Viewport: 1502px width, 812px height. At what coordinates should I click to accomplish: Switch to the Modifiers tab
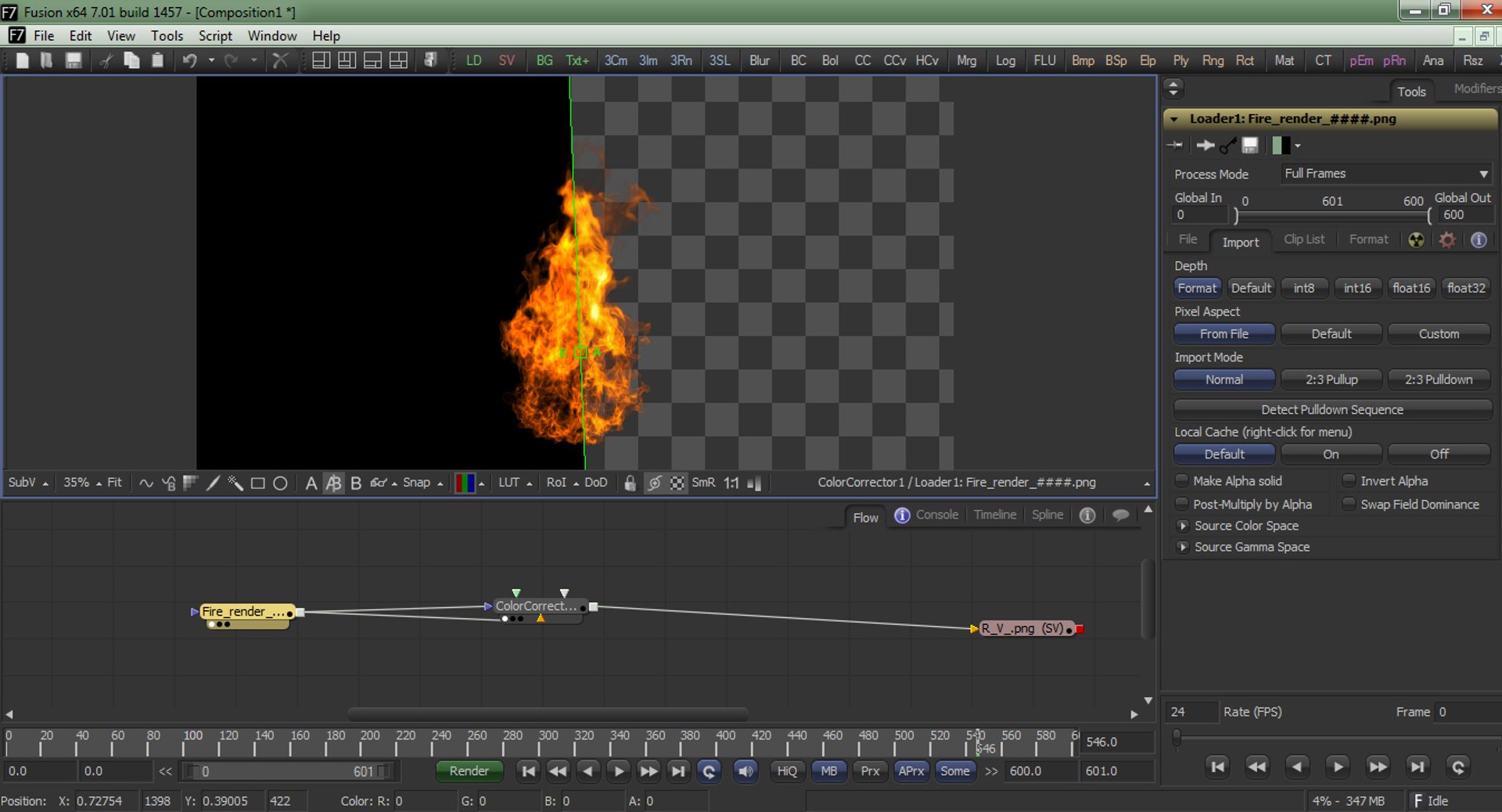[1475, 89]
